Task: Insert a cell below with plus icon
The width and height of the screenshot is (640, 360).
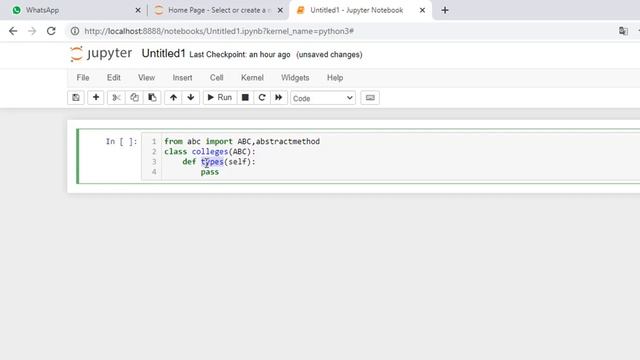Action: click(96, 98)
